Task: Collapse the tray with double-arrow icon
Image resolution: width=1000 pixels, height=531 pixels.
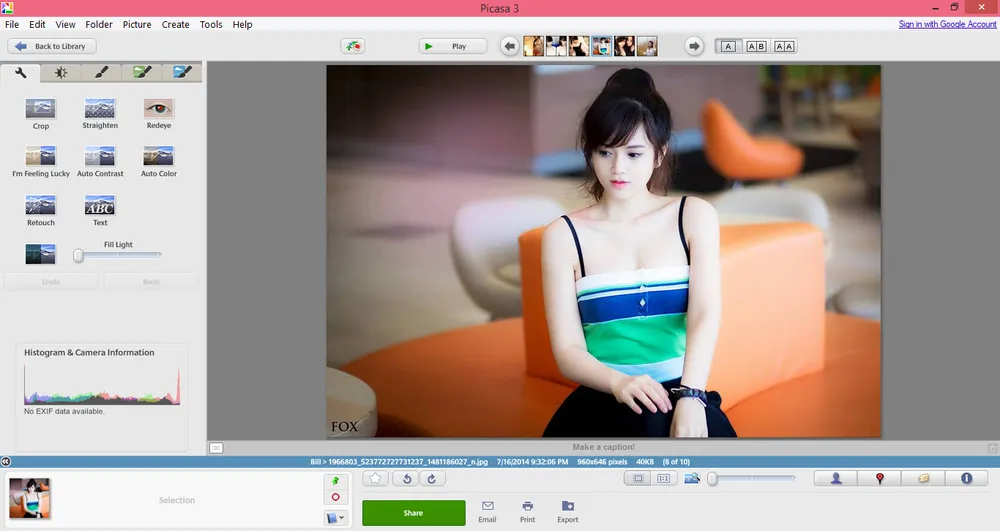Action: [x=6, y=462]
